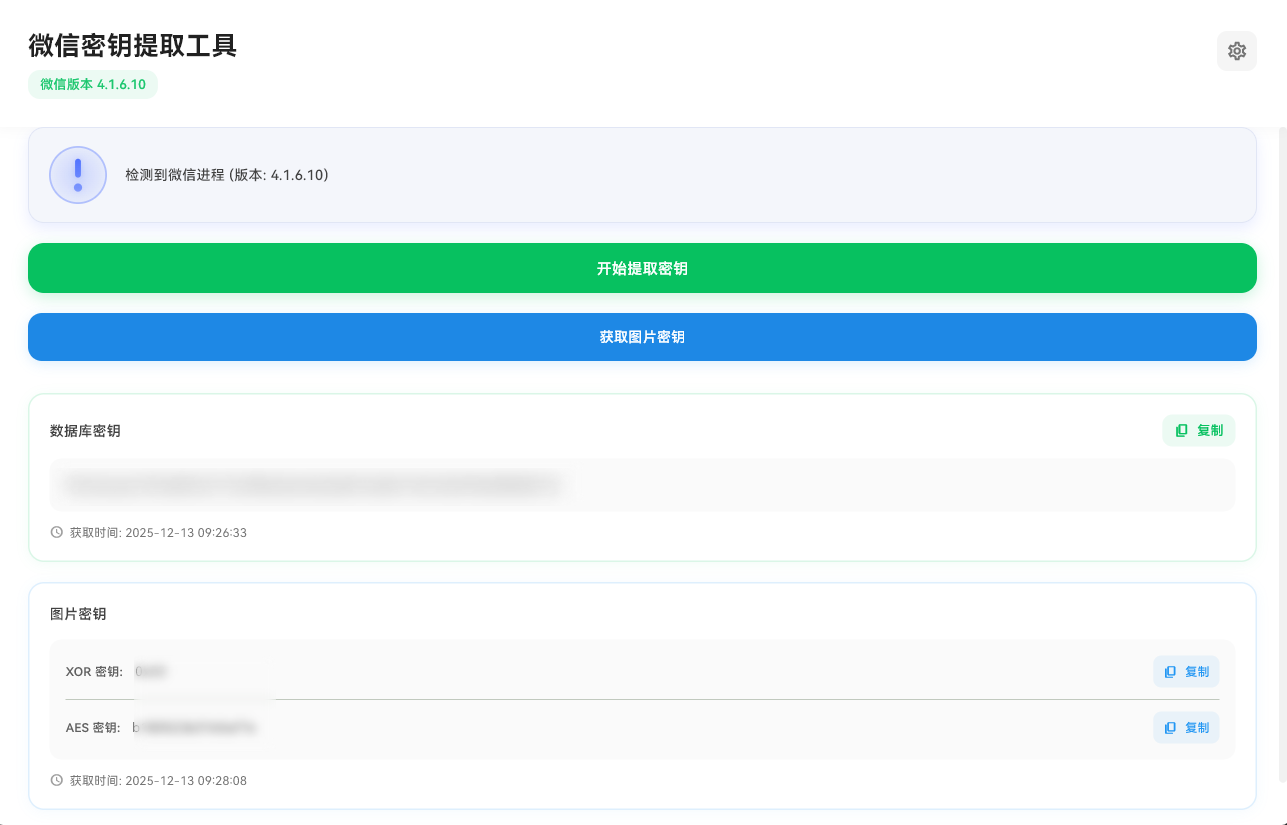
Task: Click the vertical scrollbar on the right edge
Action: click(x=1282, y=450)
